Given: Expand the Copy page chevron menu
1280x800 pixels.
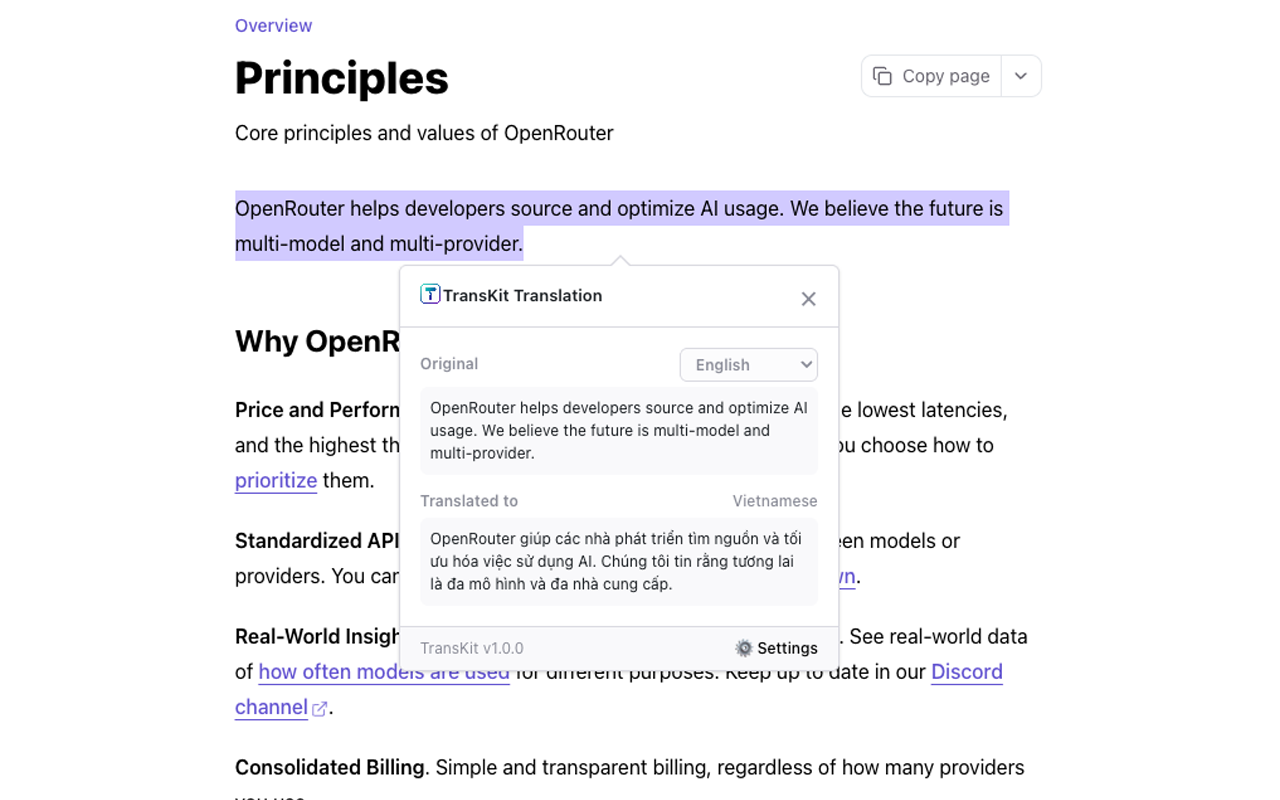Looking at the screenshot, I should tap(1020, 76).
